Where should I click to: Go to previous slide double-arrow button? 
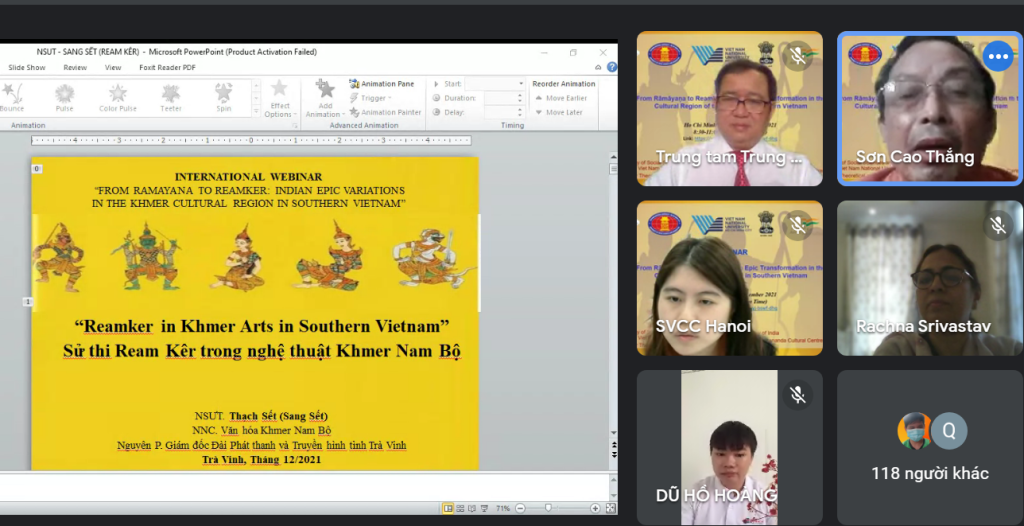613,444
